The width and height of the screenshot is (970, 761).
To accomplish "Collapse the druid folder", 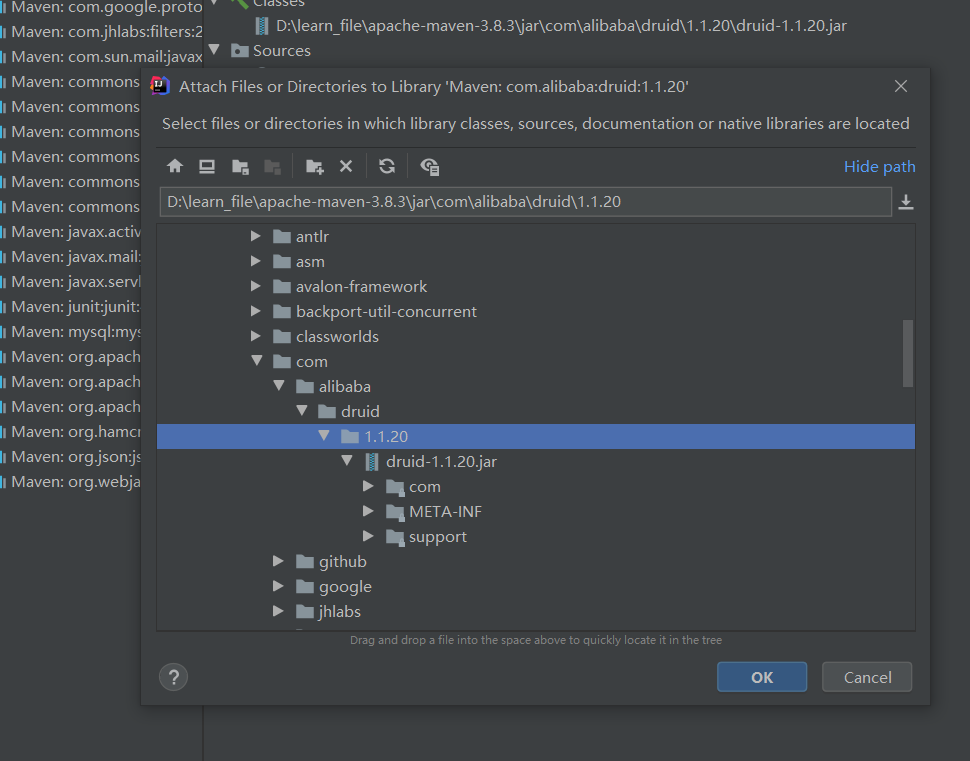I will pos(302,410).
